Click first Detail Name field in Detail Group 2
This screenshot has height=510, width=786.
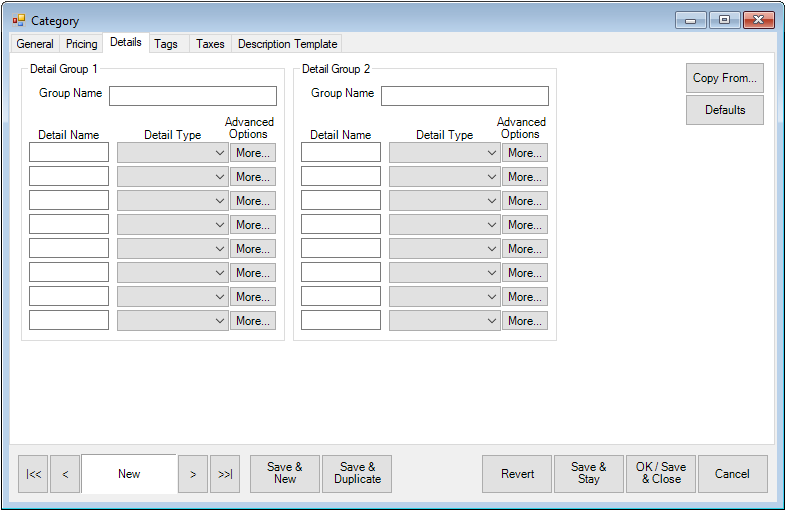coord(341,153)
